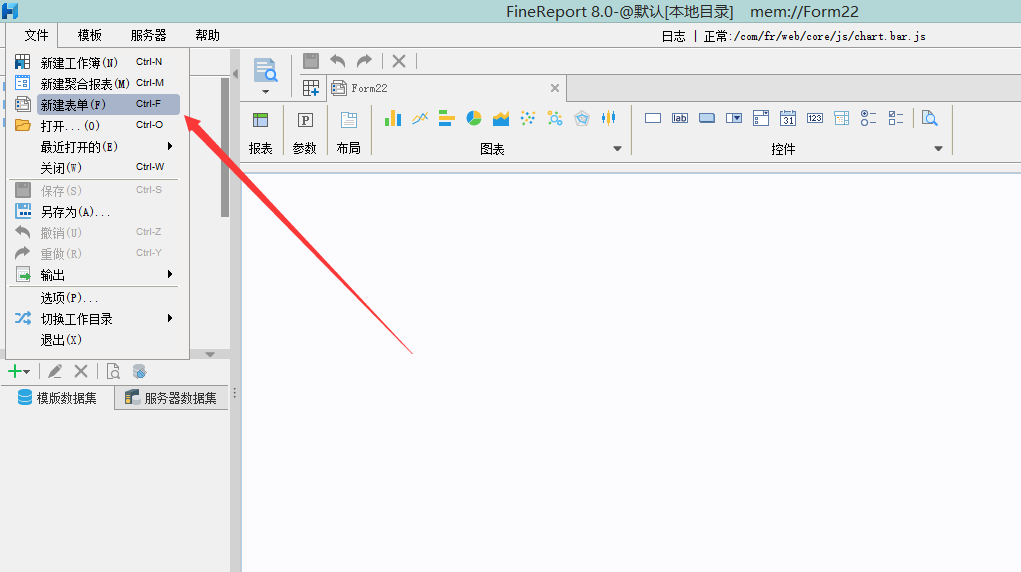
Task: Insert a stock candlestick chart
Action: (x=609, y=118)
